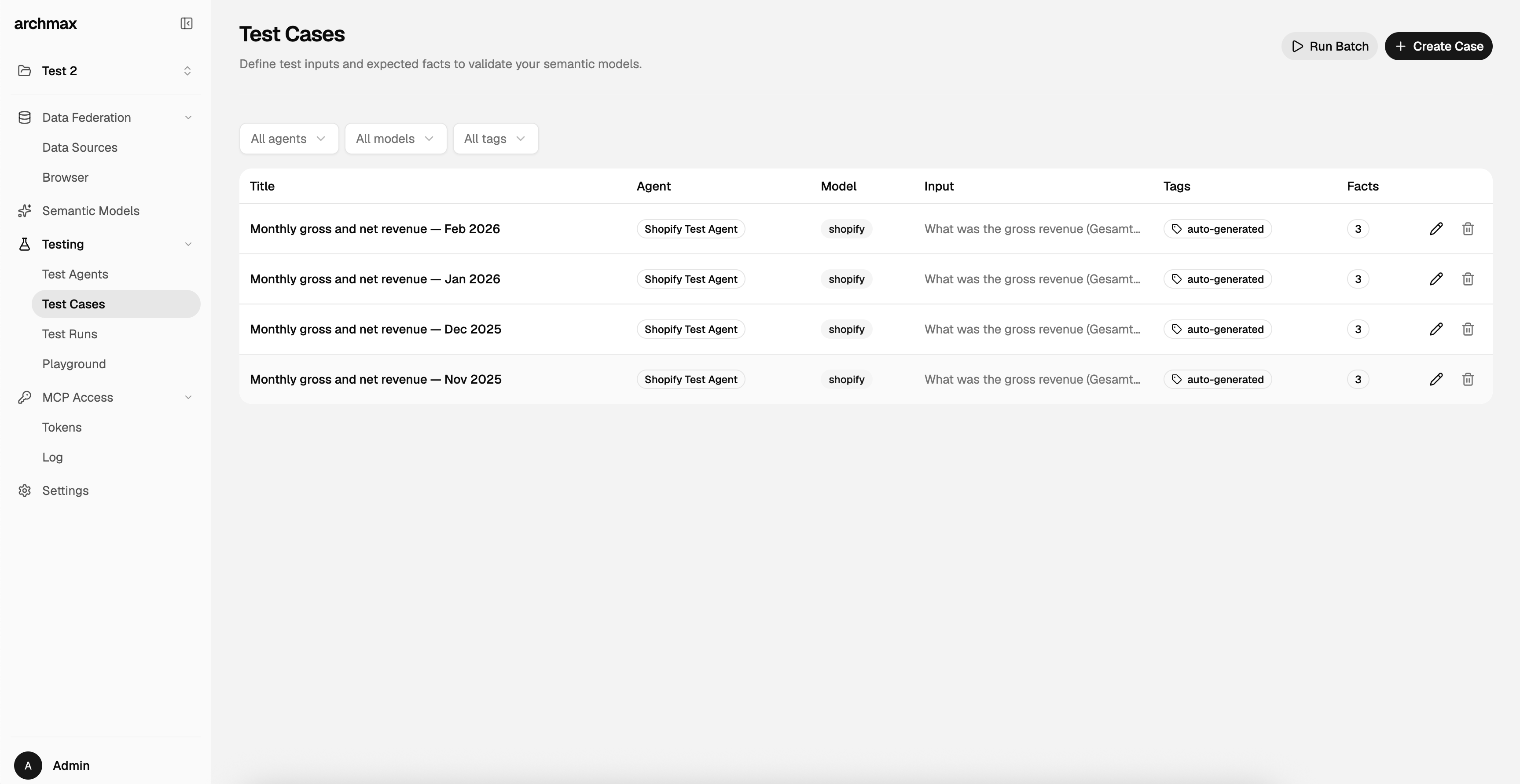Delete the Feb 2026 test case

tap(1468, 229)
